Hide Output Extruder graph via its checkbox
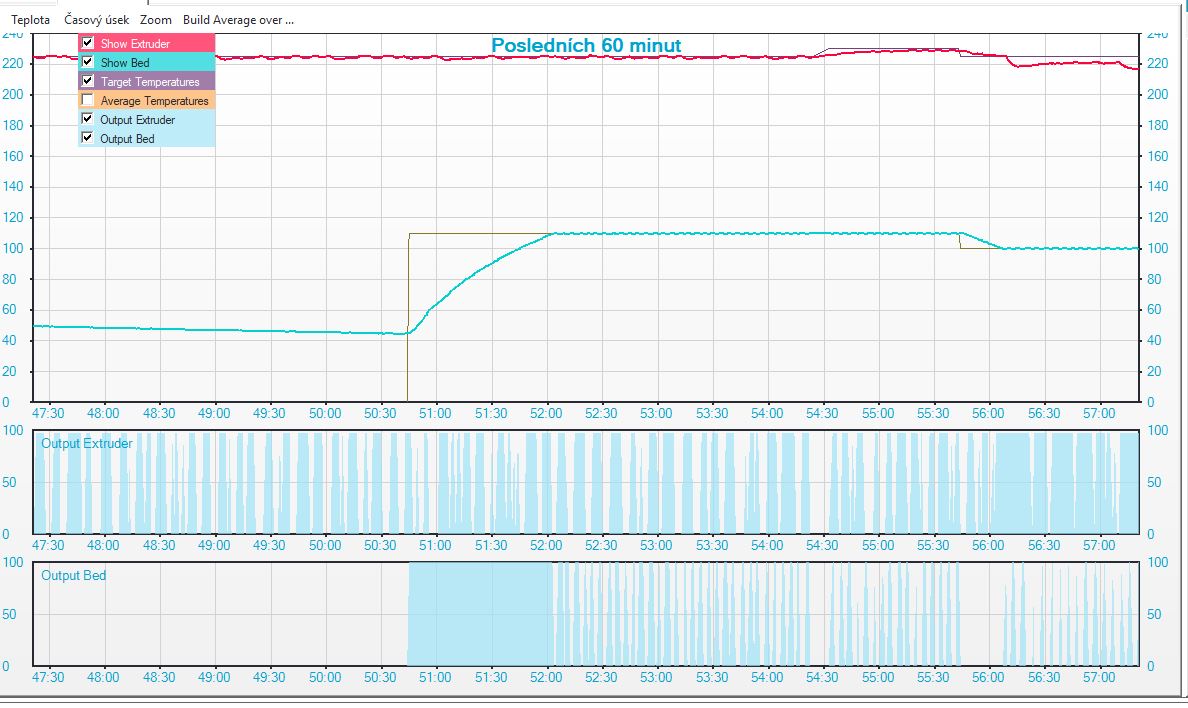Image resolution: width=1188 pixels, height=708 pixels. coord(88,120)
